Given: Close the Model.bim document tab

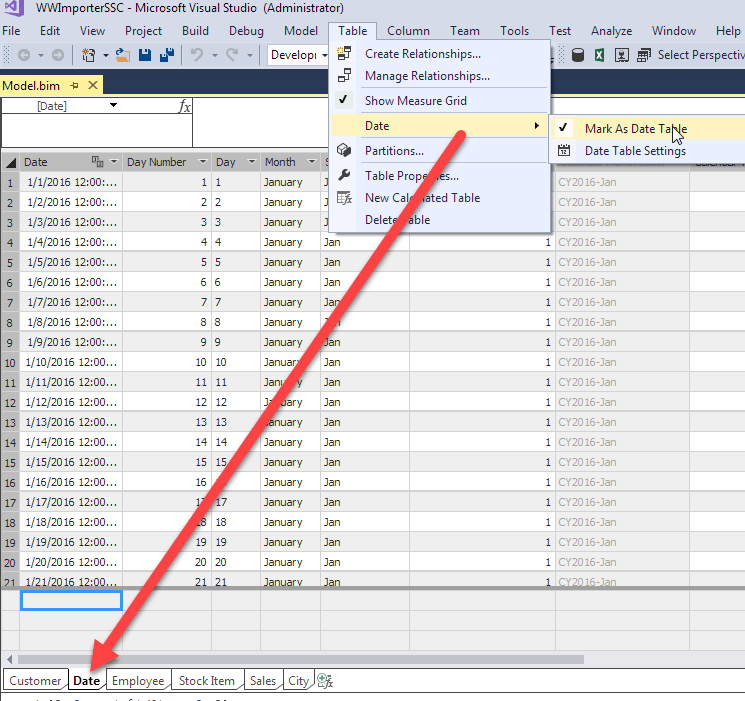Looking at the screenshot, I should 95,87.
